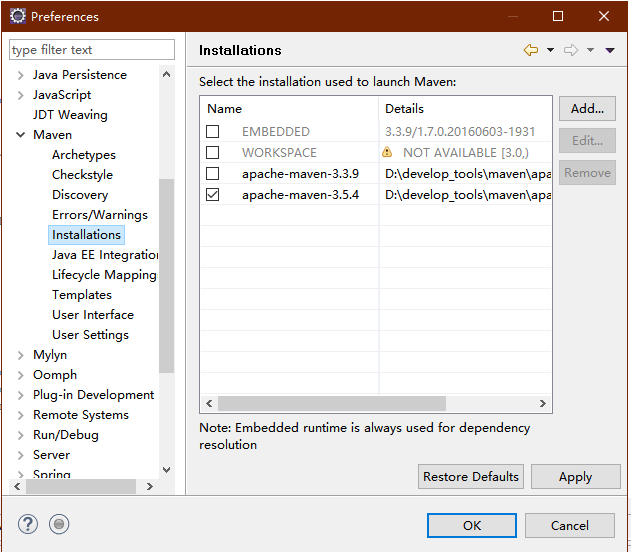
Task: Expand the Run/Debug tree node
Action: point(21,435)
